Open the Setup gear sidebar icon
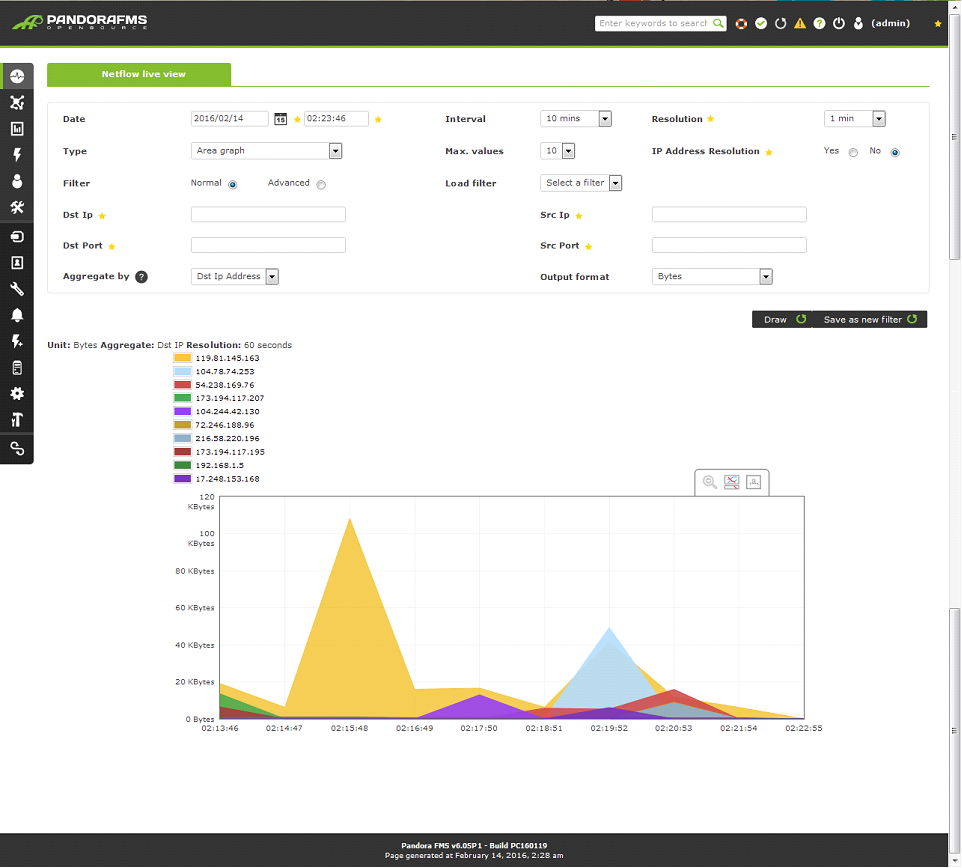 17,393
